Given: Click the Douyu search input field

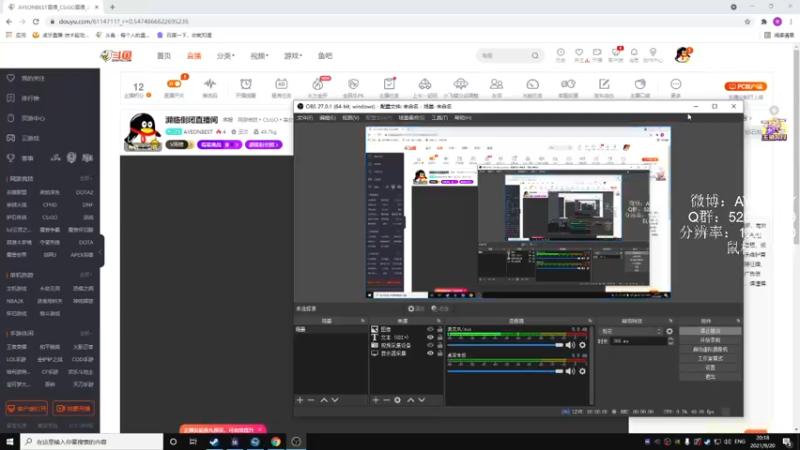Looking at the screenshot, I should tap(504, 56).
